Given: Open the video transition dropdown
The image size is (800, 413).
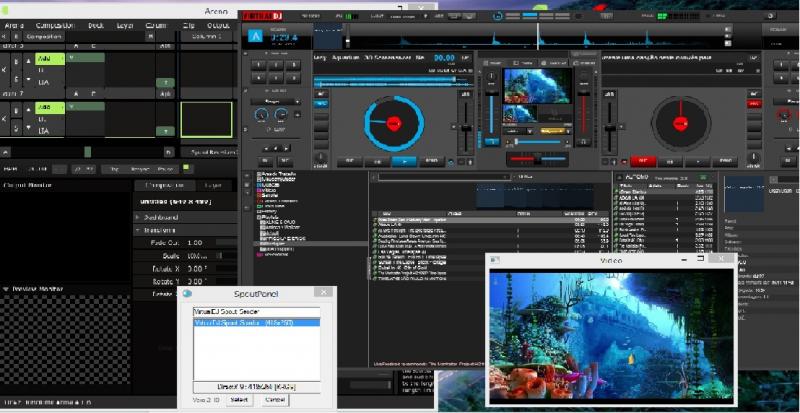Looking at the screenshot, I should click(518, 131).
